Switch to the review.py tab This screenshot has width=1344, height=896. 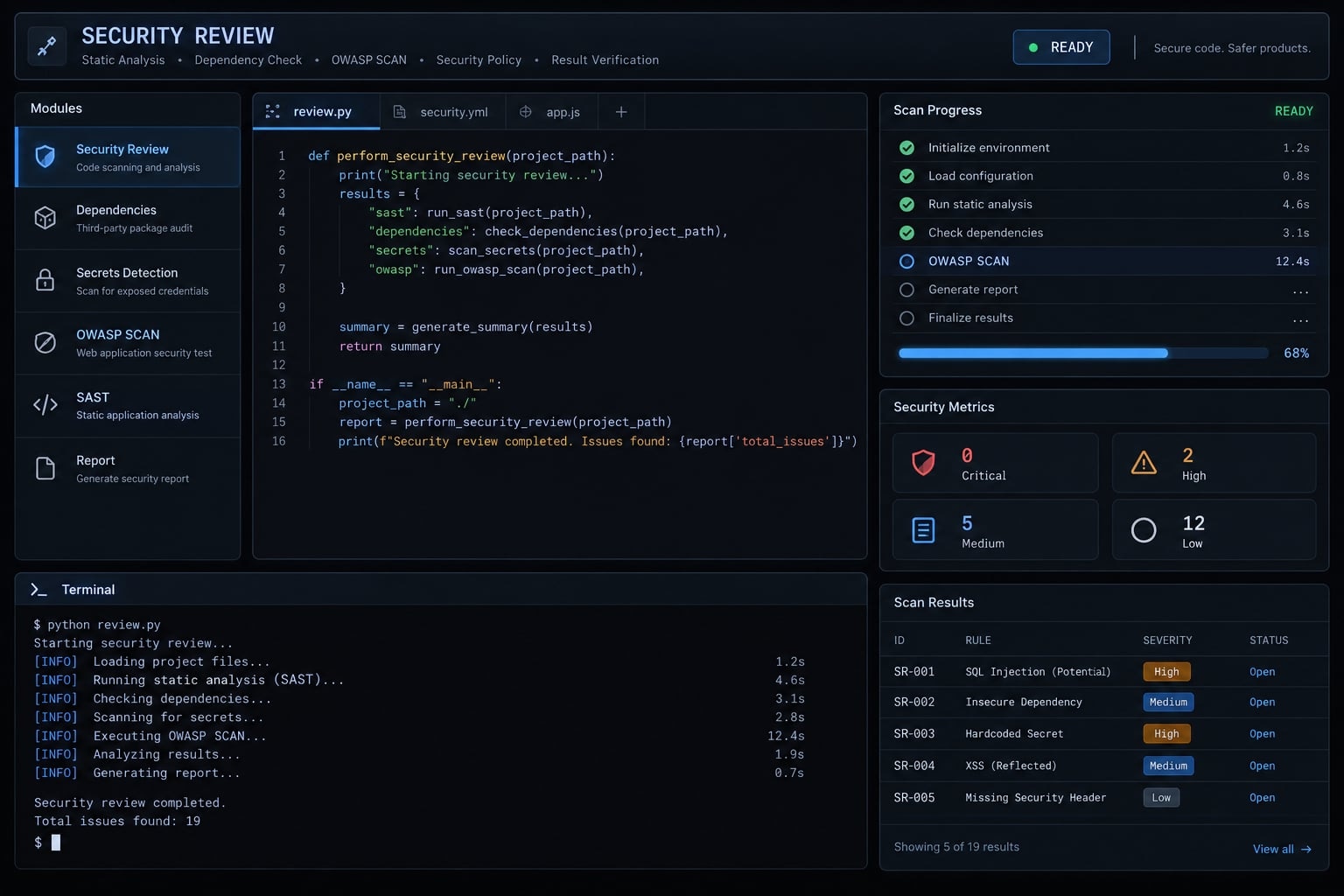tap(317, 111)
